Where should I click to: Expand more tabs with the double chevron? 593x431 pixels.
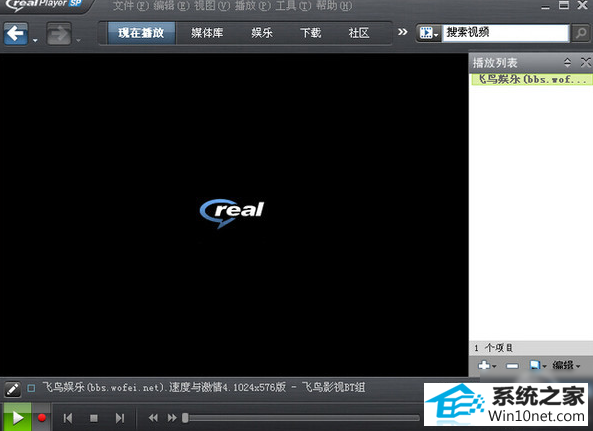402,32
